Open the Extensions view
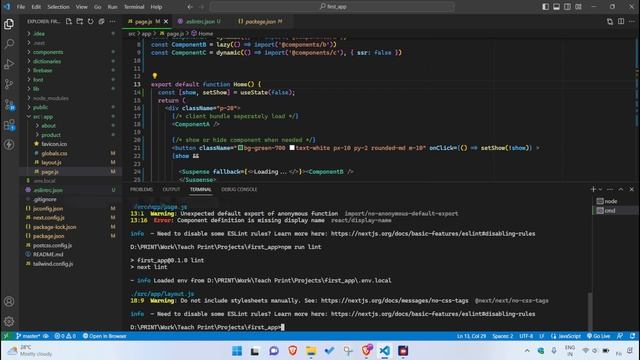The height and width of the screenshot is (360, 640). pyautogui.click(x=9, y=124)
